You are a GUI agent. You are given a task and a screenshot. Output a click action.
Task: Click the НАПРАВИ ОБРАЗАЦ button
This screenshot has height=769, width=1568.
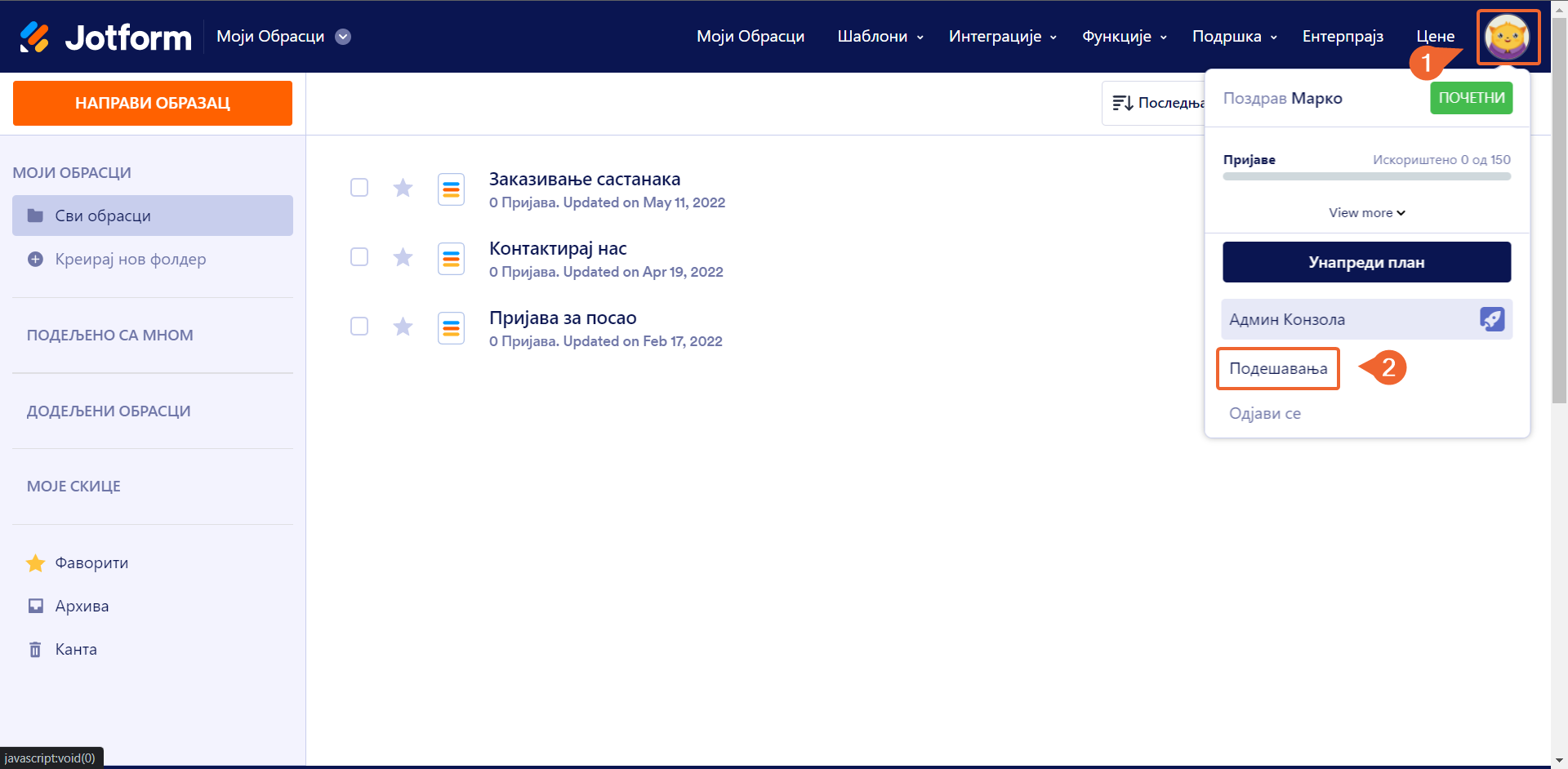point(153,103)
